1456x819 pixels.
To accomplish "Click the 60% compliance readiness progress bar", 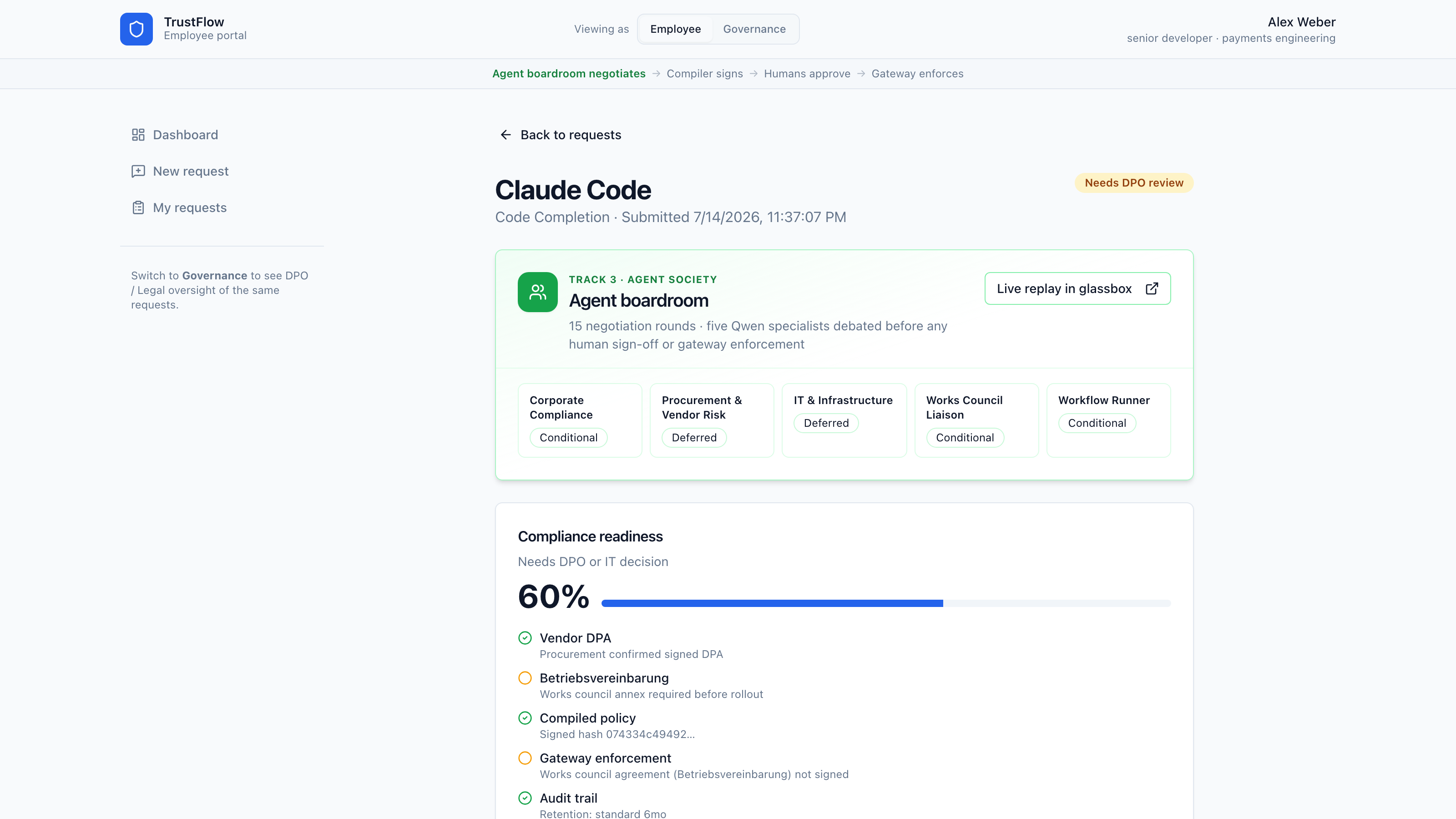I will [x=886, y=603].
